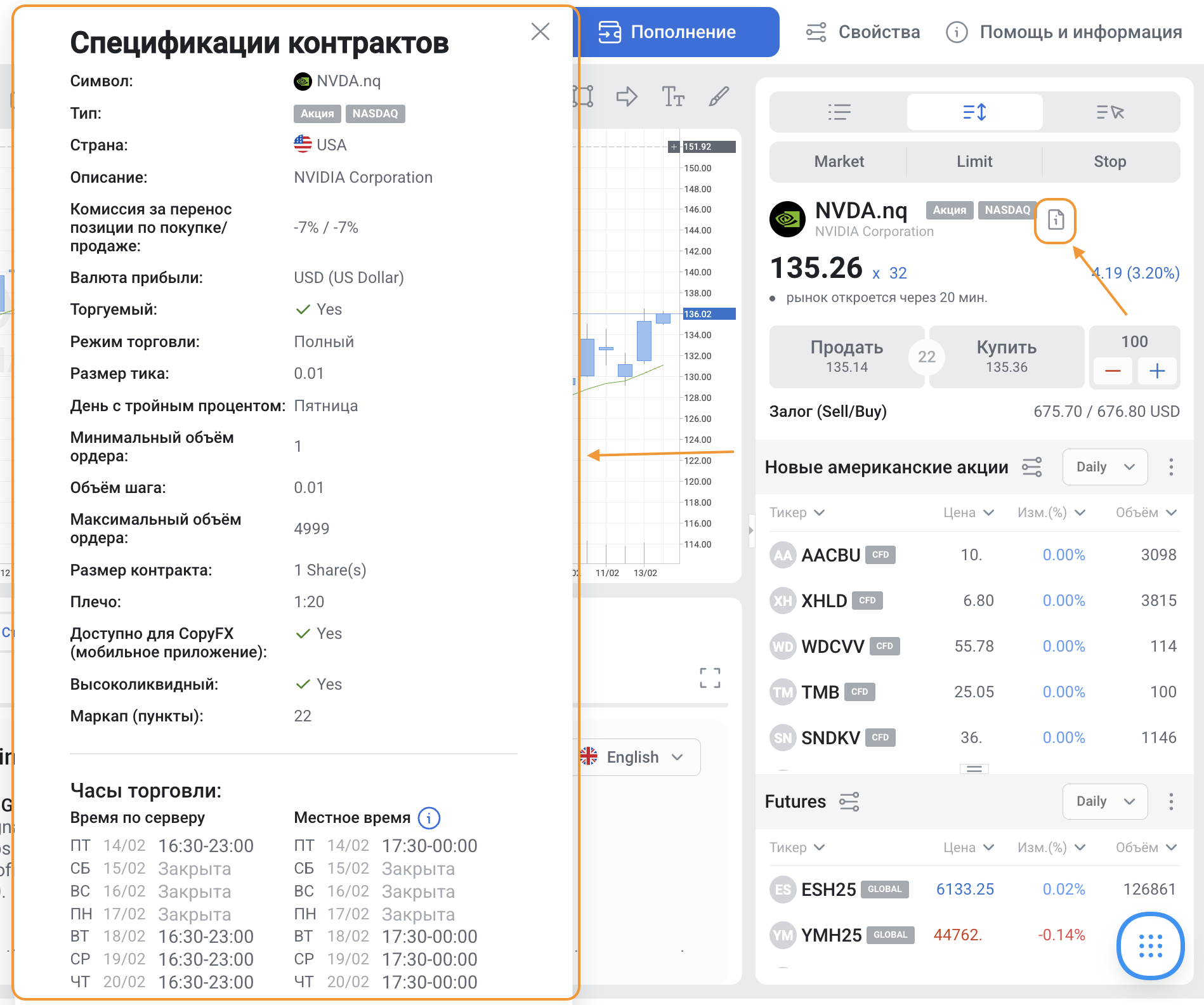Sort Futures by Объём column
1204x1005 pixels.
(x=1146, y=848)
